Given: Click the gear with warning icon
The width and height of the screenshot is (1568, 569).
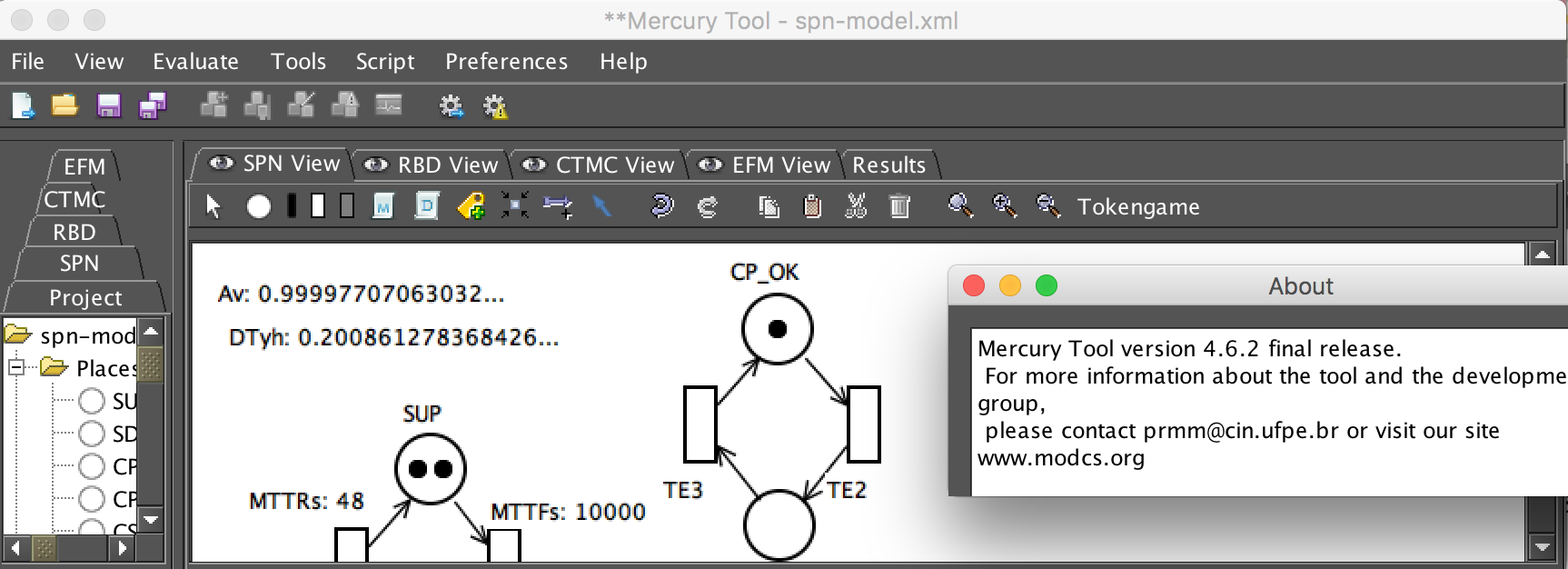Looking at the screenshot, I should tap(495, 106).
